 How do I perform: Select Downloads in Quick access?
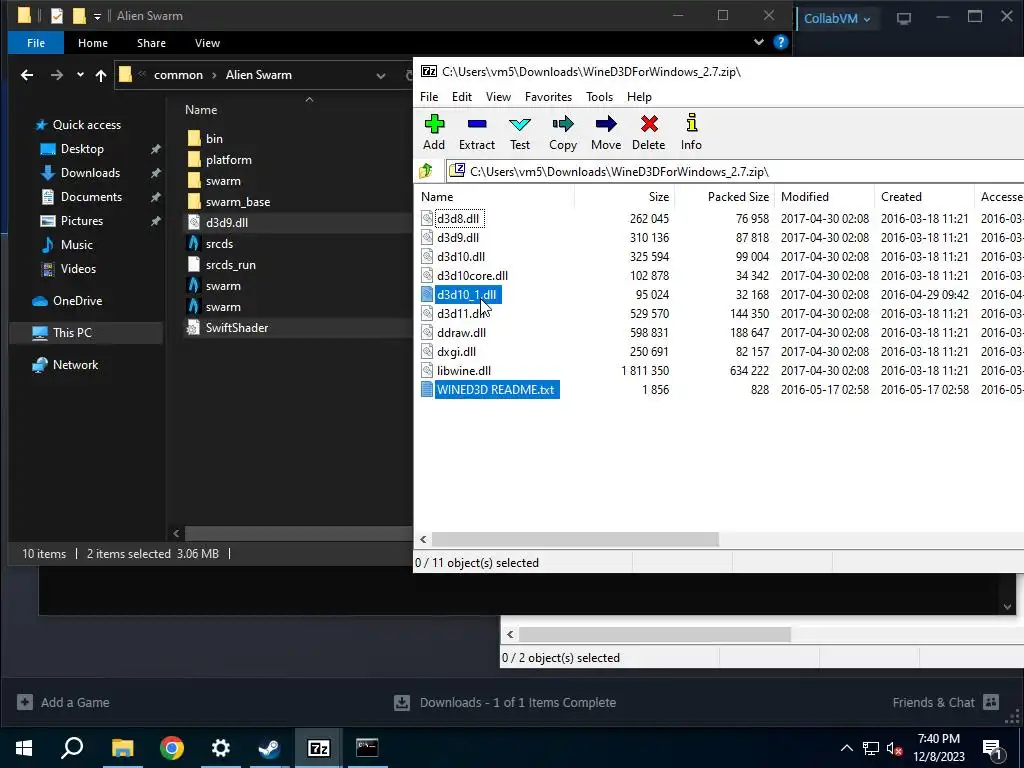point(90,173)
